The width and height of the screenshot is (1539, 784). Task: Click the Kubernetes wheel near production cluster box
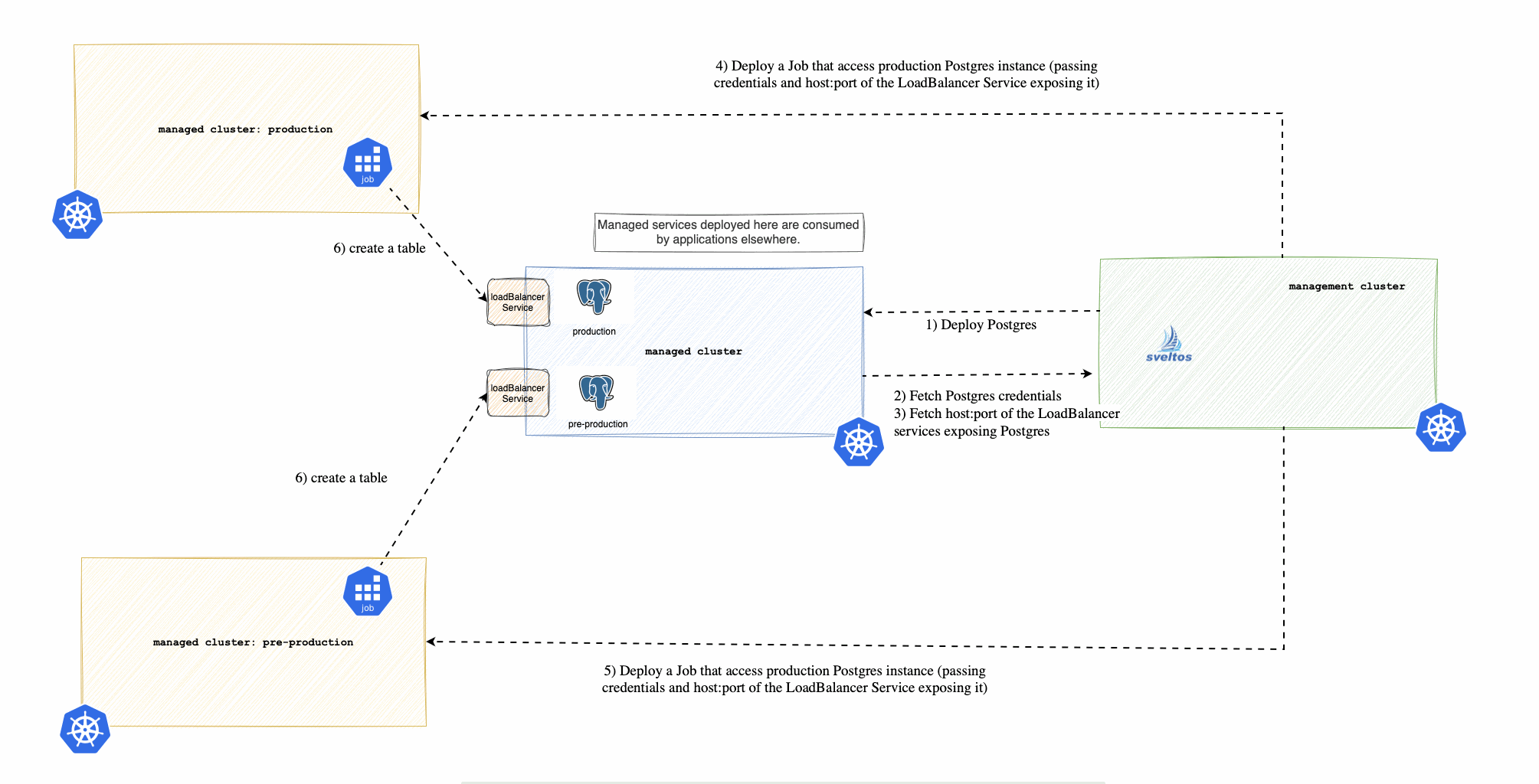pos(77,214)
